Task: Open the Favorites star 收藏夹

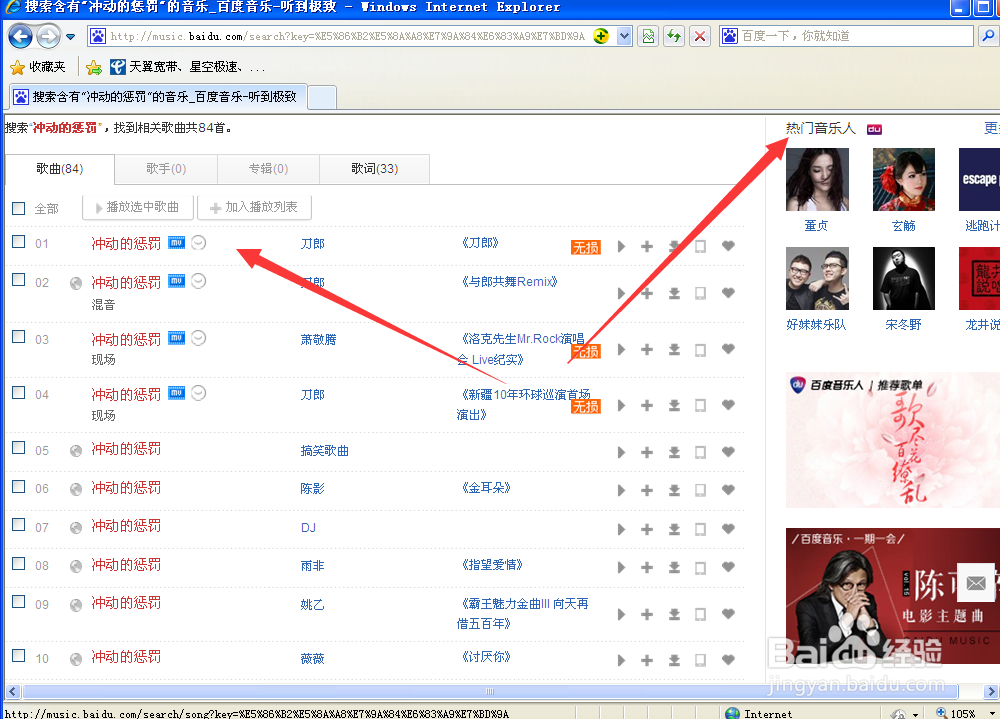Action: point(38,67)
